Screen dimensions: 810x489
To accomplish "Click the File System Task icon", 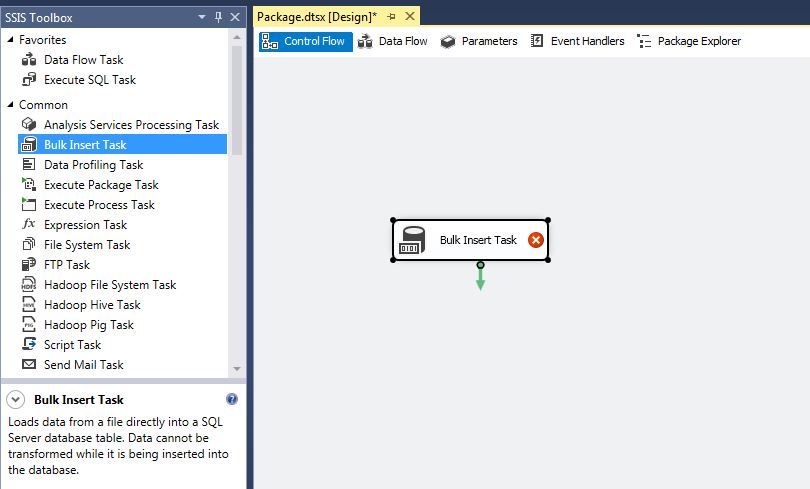I will 29,244.
